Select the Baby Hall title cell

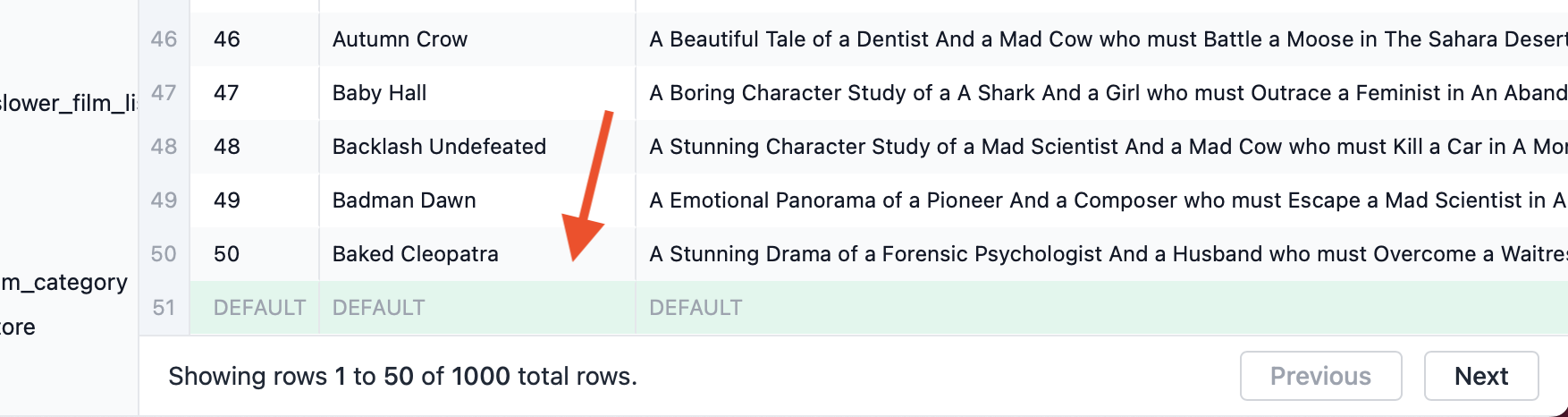pos(477,93)
